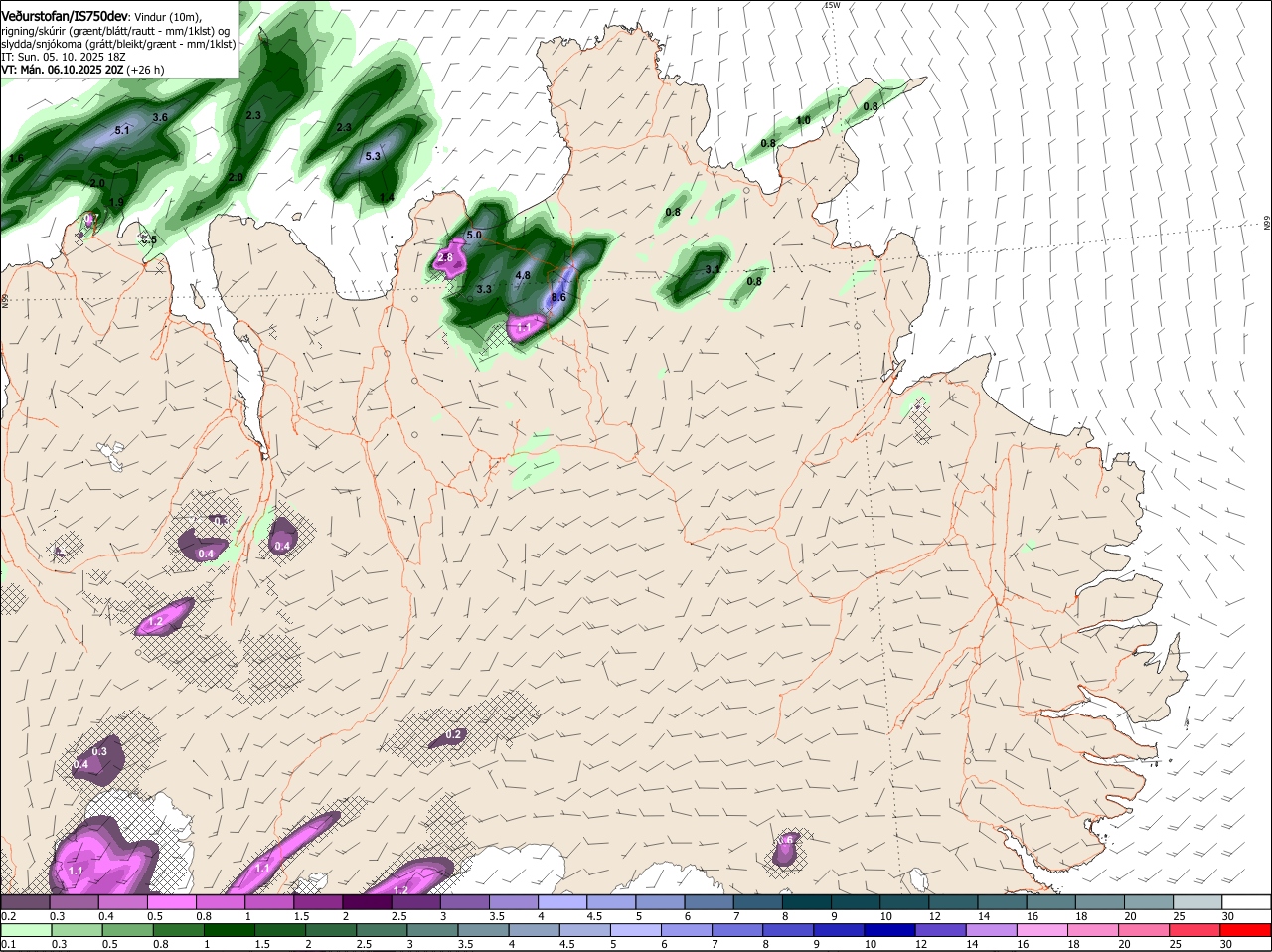Click the Veðurstofan/IS750dev title text
Image resolution: width=1272 pixels, height=952 pixels.
[65, 16]
